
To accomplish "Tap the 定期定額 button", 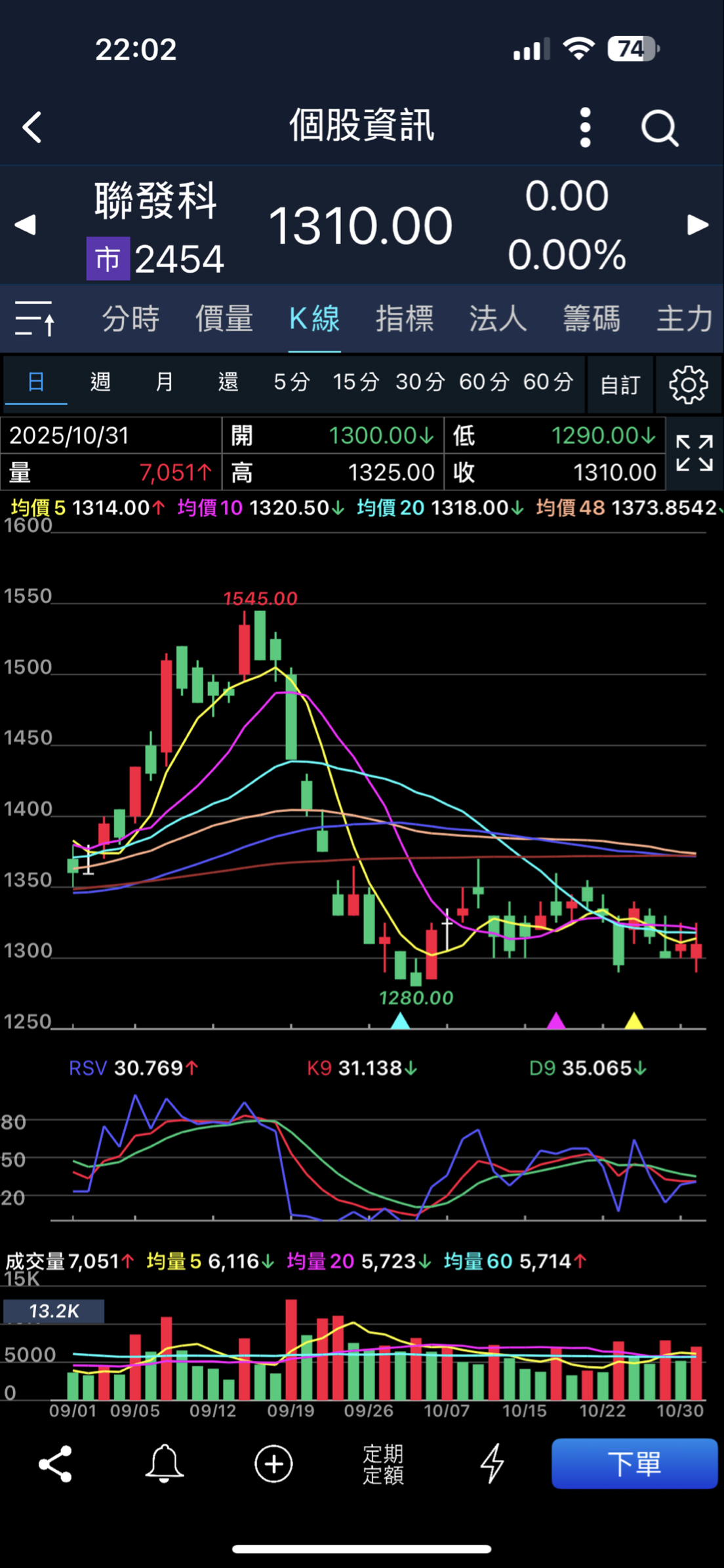I will [383, 1464].
